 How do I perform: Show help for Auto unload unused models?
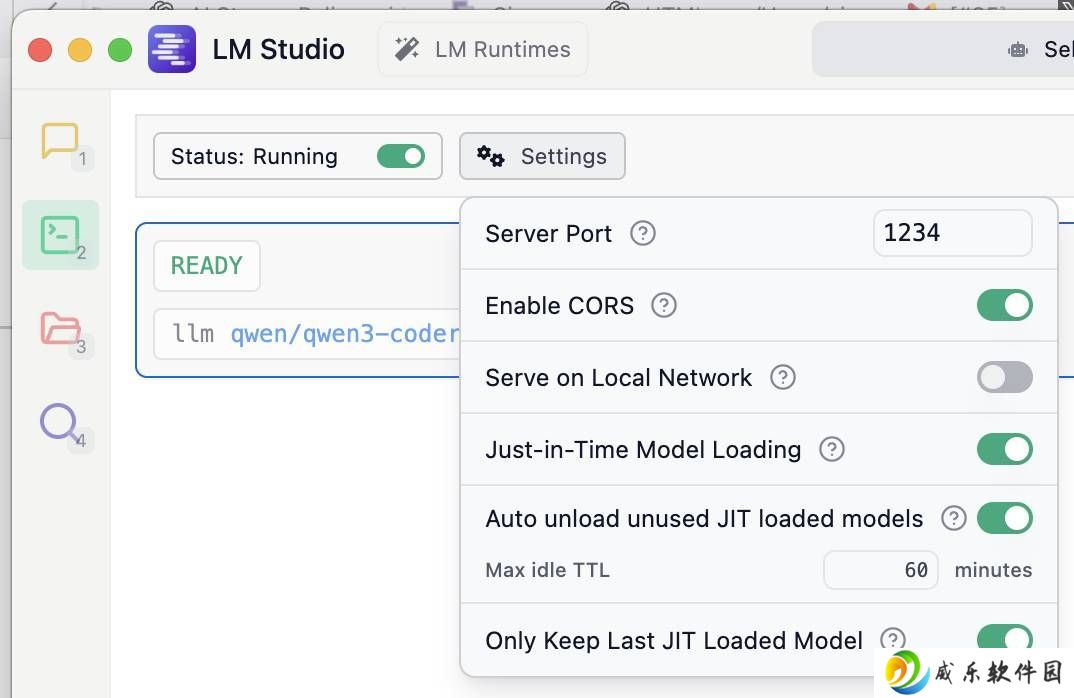953,519
